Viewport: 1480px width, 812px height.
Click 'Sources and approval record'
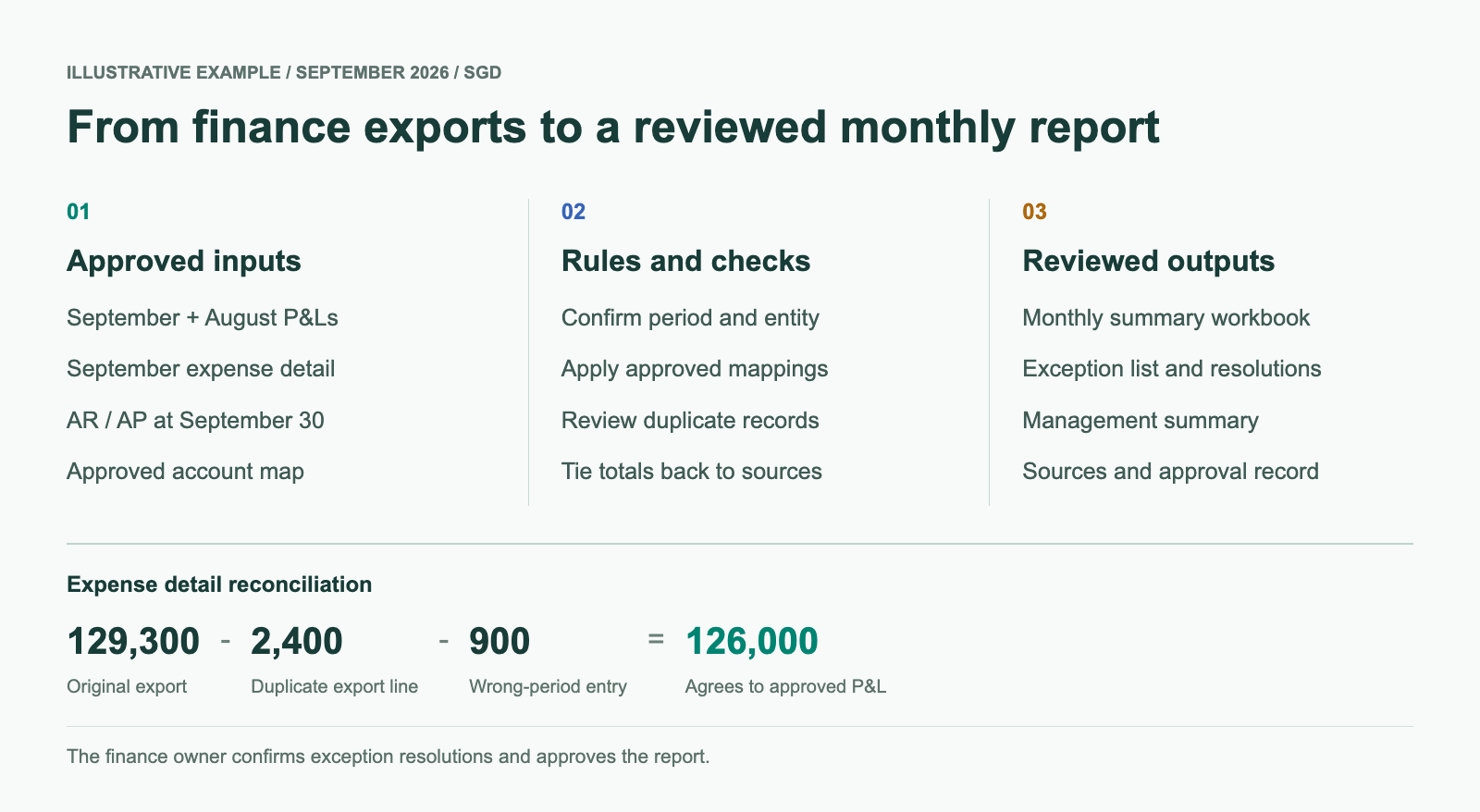(1170, 472)
